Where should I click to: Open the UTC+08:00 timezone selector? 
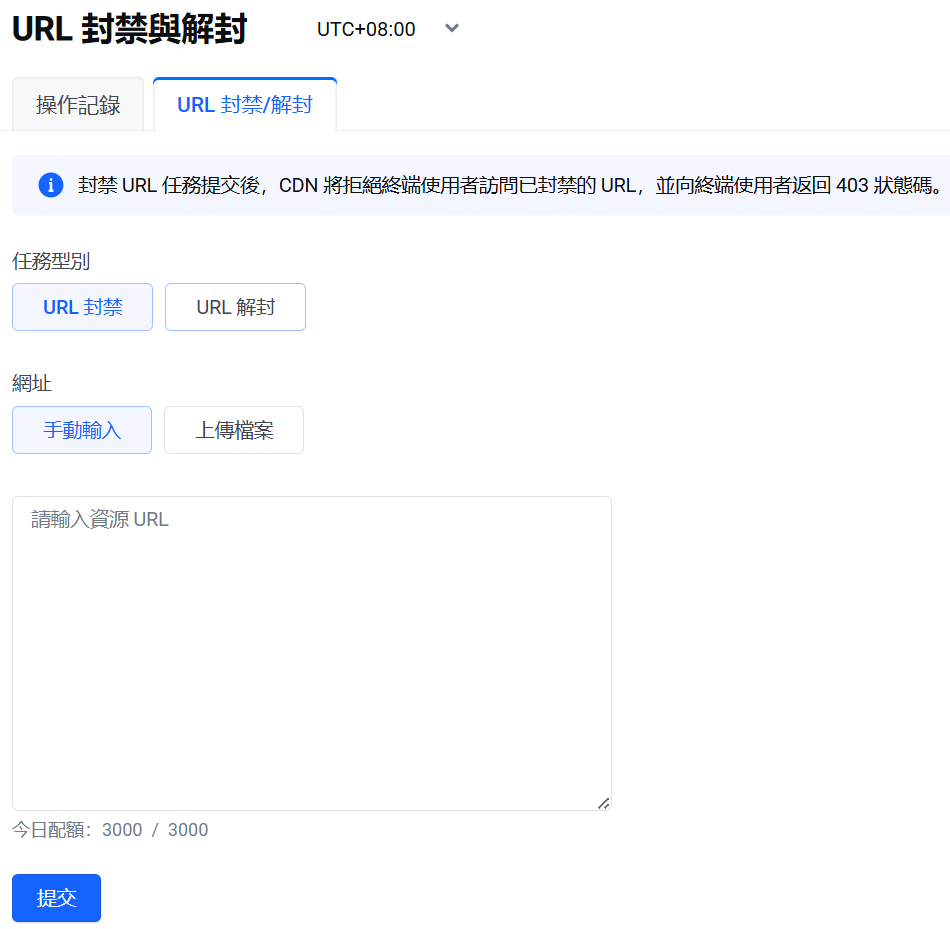coord(366,30)
